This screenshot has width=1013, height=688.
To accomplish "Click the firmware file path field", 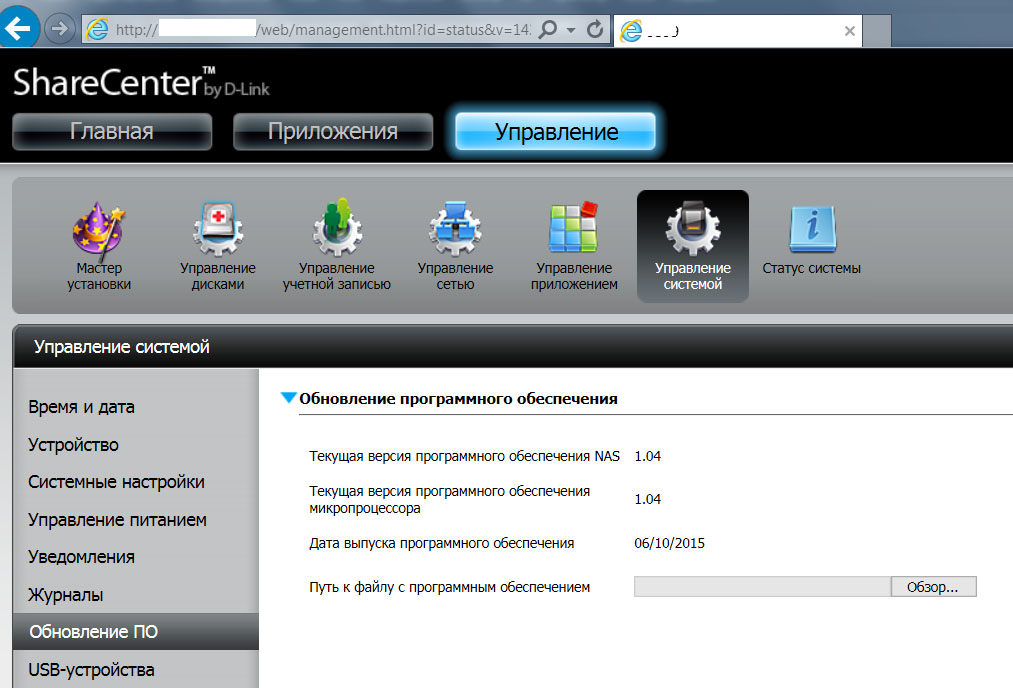I will (x=762, y=587).
